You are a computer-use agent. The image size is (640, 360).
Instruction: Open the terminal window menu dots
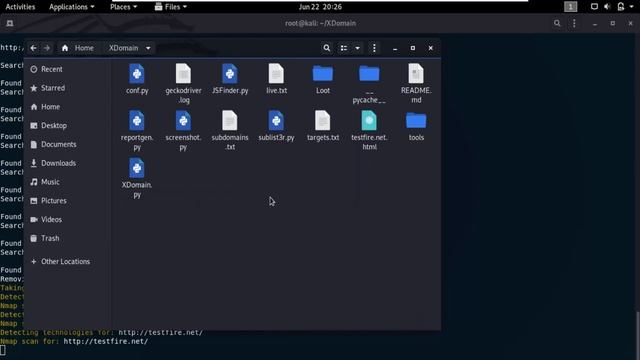(574, 23)
